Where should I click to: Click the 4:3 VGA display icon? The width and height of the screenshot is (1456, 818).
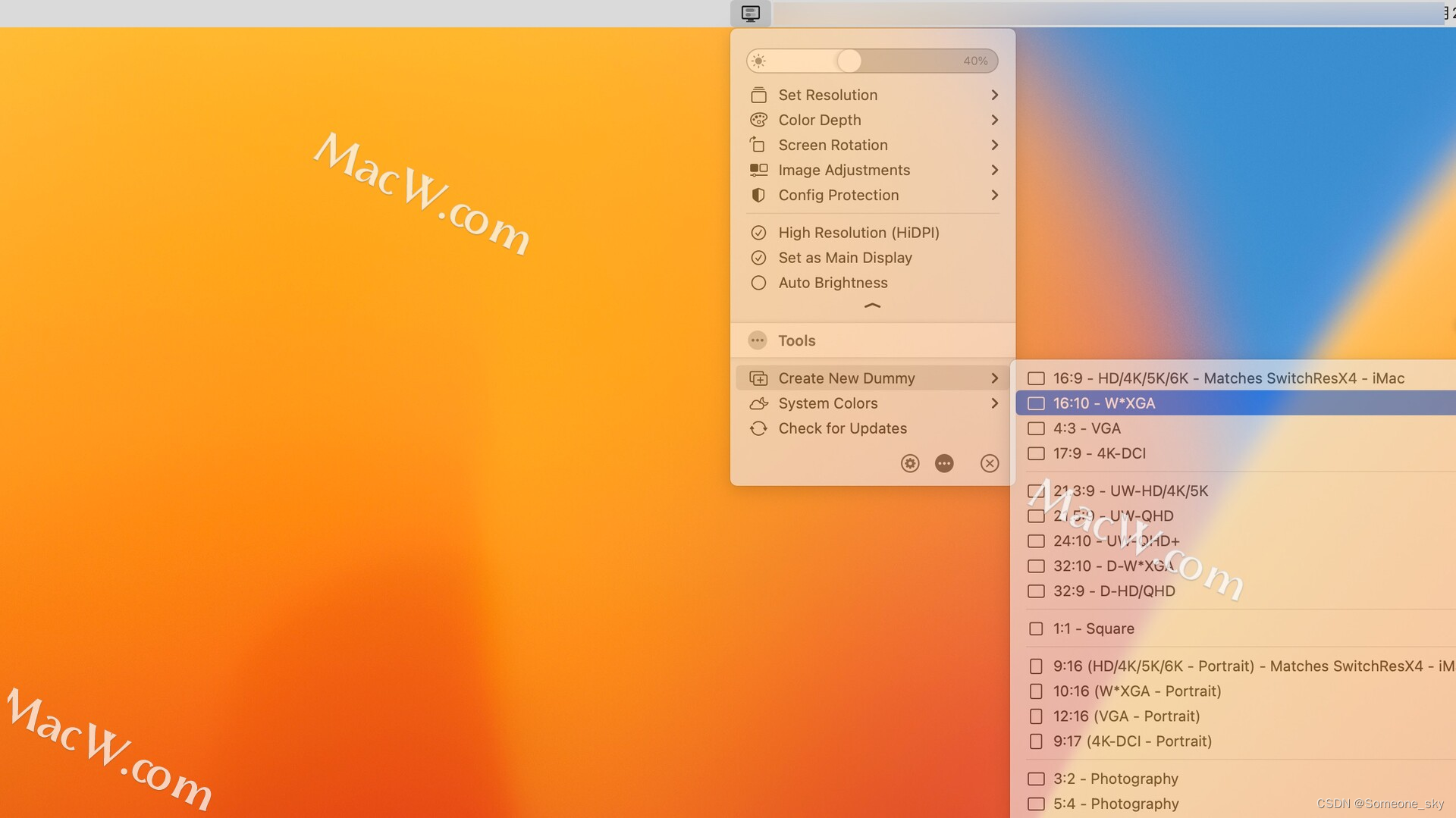coord(1036,428)
